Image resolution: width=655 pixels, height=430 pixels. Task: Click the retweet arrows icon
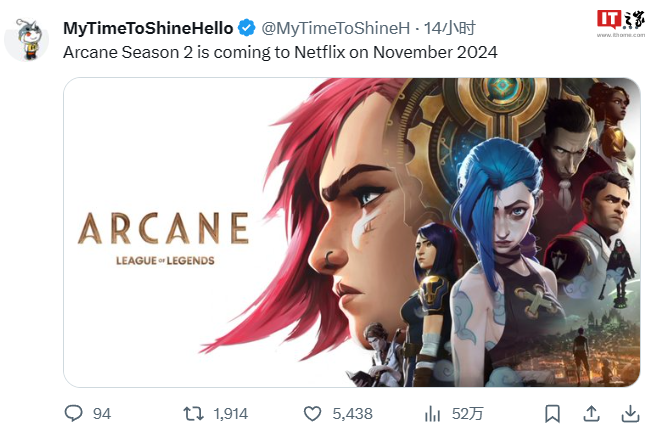click(x=194, y=413)
